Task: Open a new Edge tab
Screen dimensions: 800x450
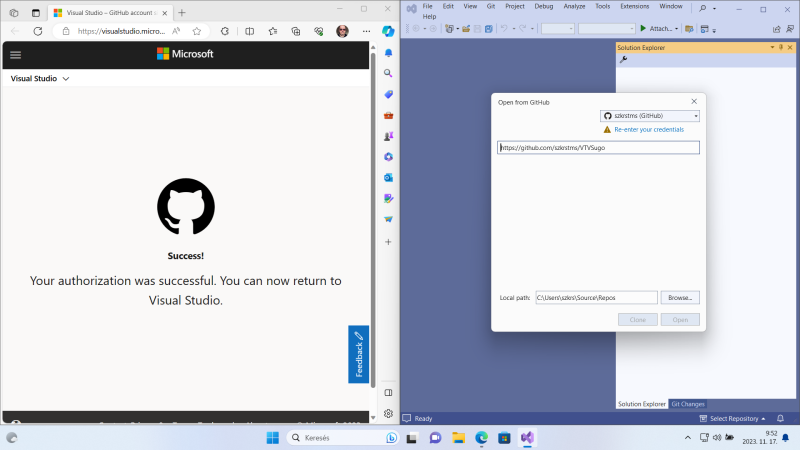Action: click(182, 13)
